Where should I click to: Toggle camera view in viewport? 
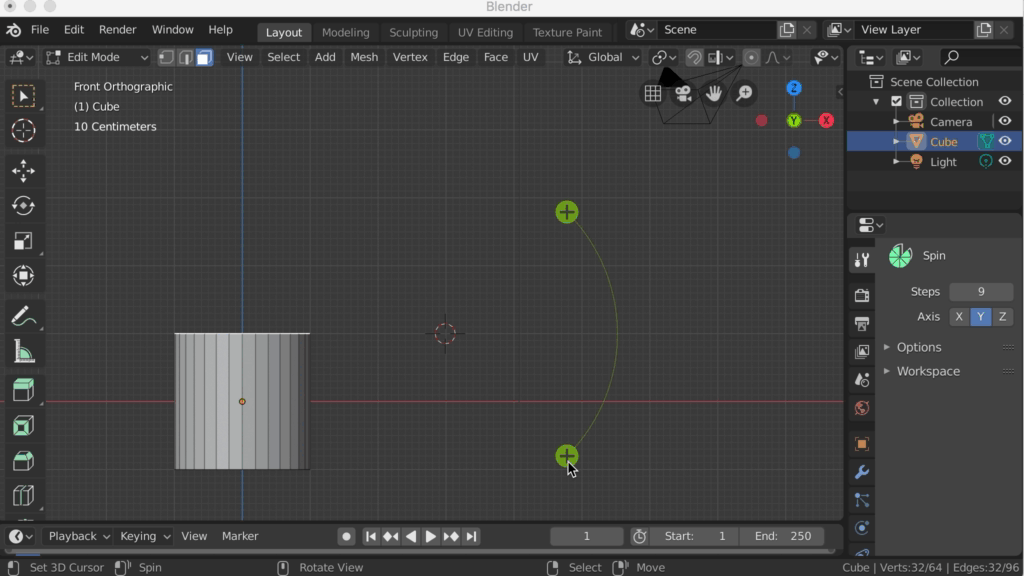pyautogui.click(x=683, y=94)
